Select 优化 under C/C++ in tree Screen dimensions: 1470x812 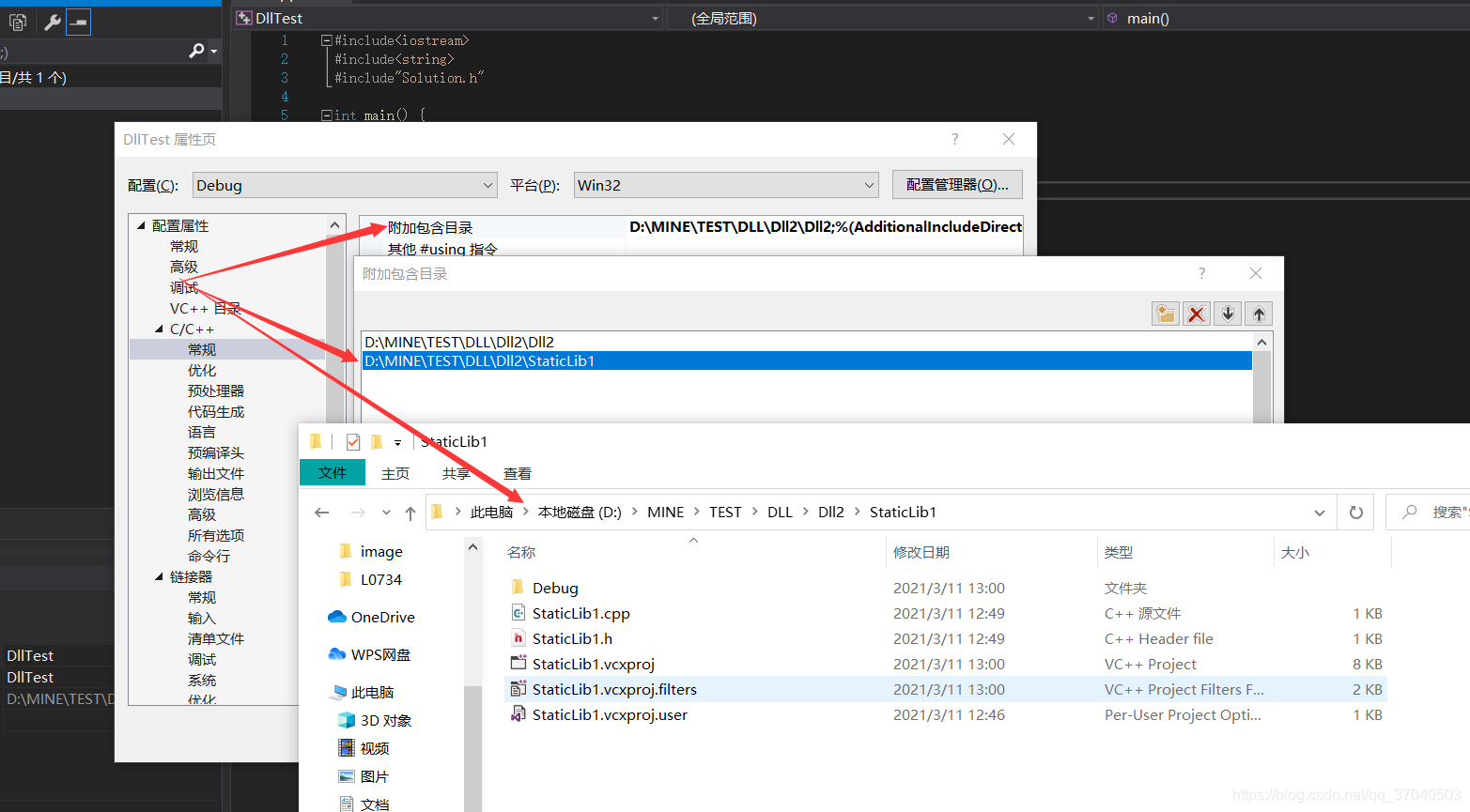[202, 370]
